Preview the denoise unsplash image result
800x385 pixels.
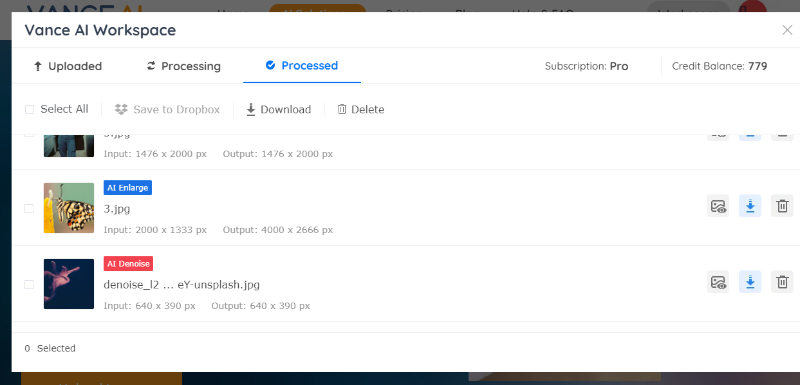pos(718,282)
